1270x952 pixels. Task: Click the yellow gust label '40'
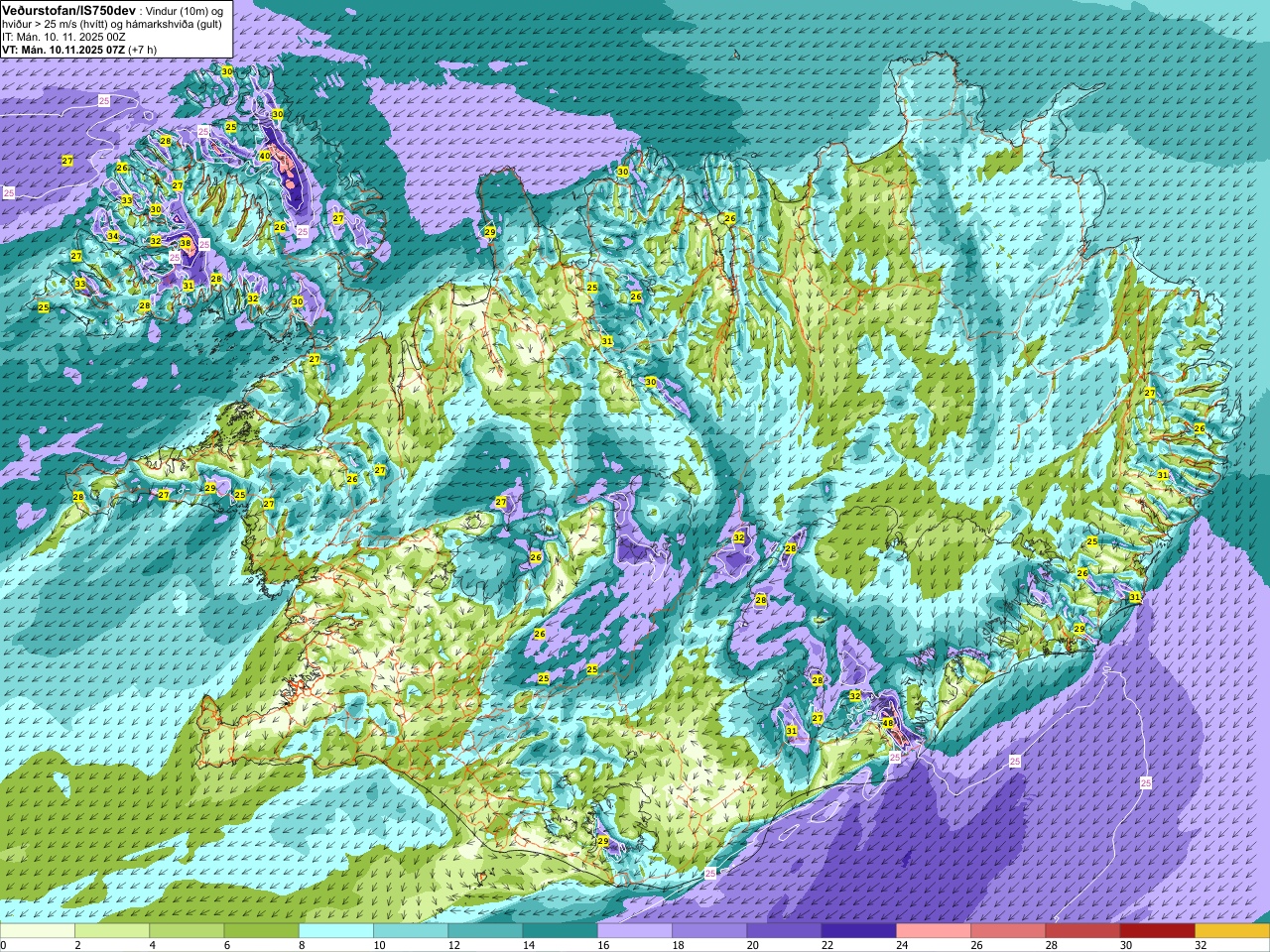click(265, 156)
